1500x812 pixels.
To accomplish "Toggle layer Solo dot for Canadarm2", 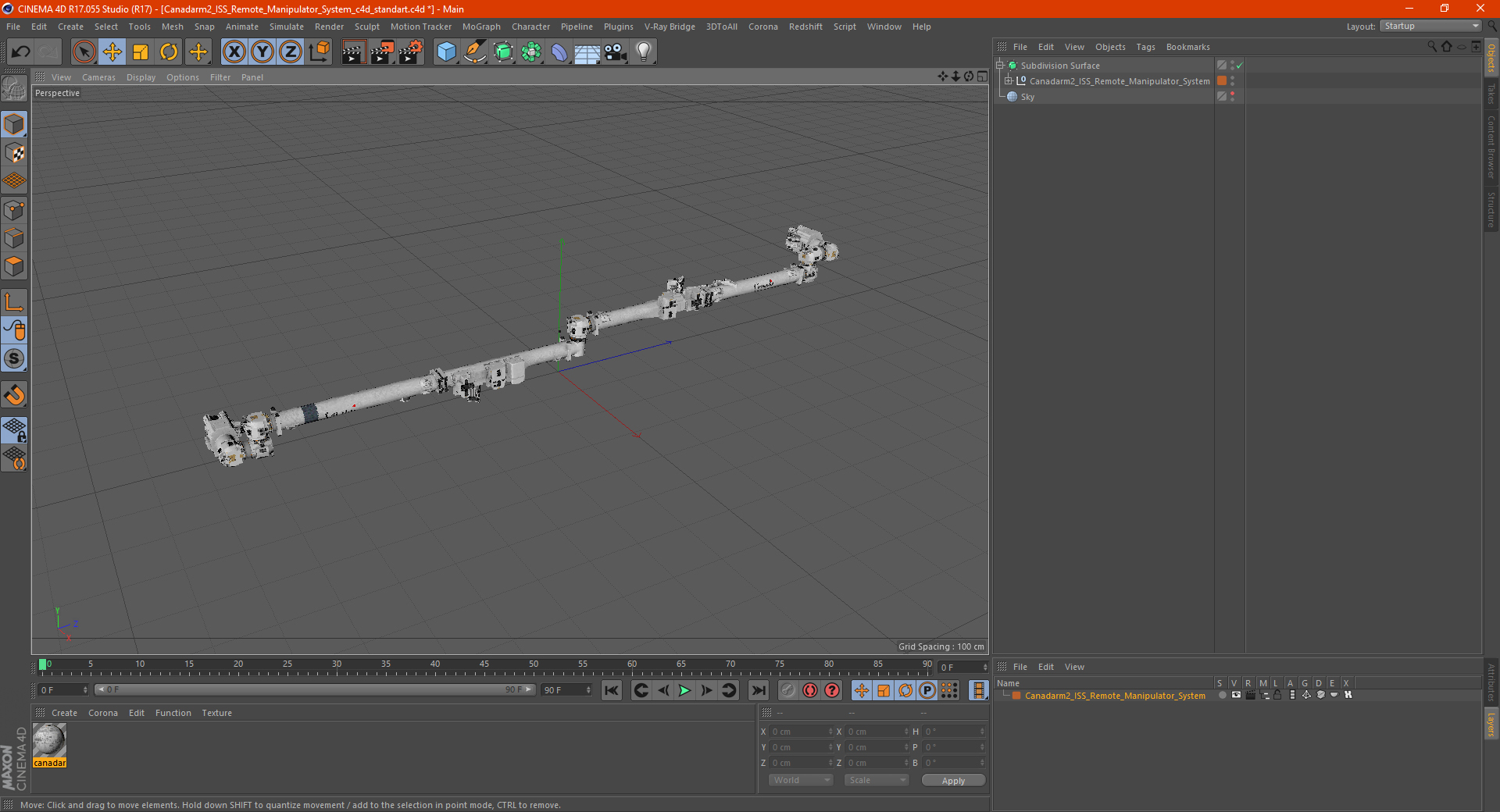I will click(1222, 695).
